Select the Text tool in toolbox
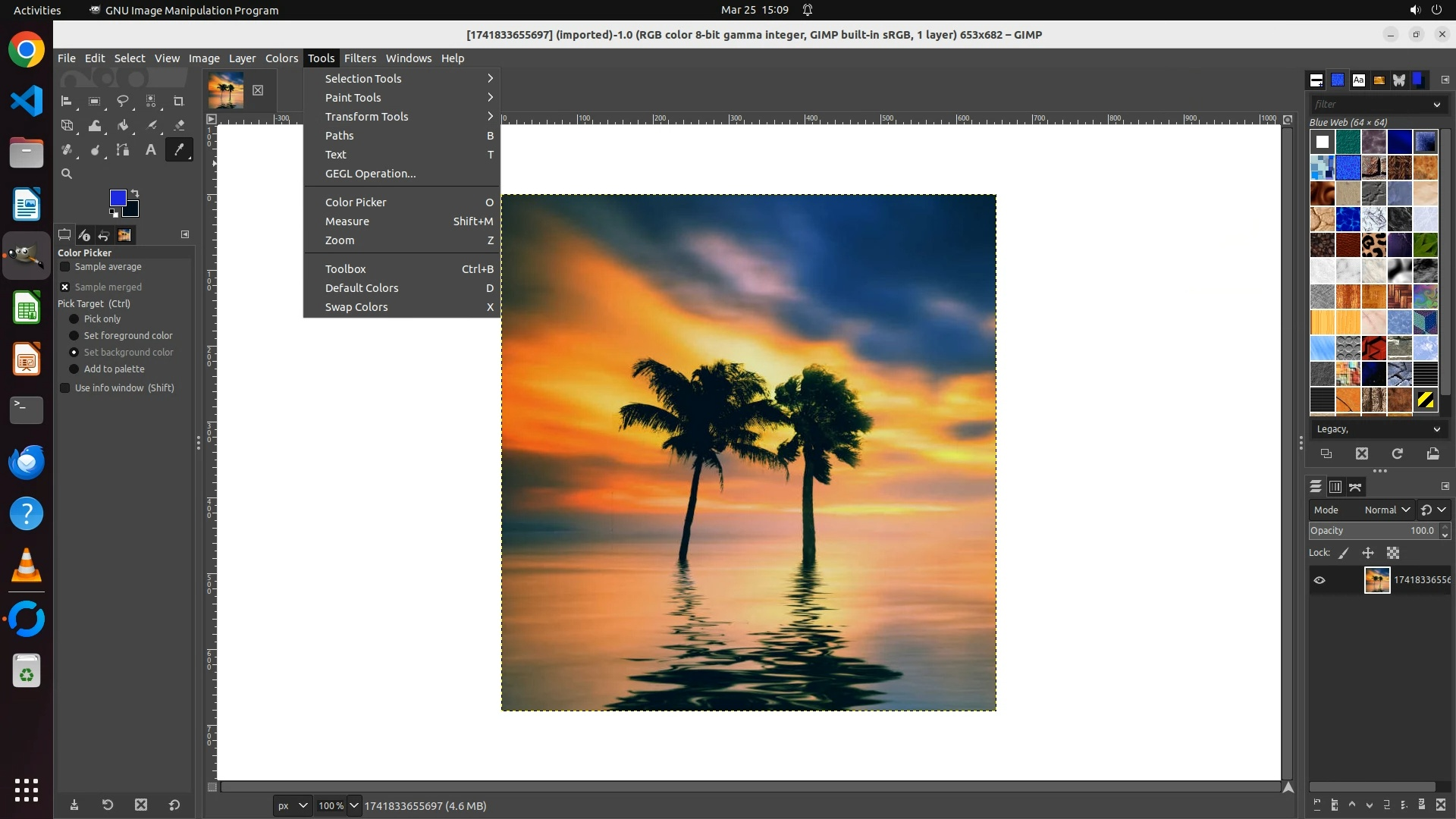1456x819 pixels. [150, 150]
